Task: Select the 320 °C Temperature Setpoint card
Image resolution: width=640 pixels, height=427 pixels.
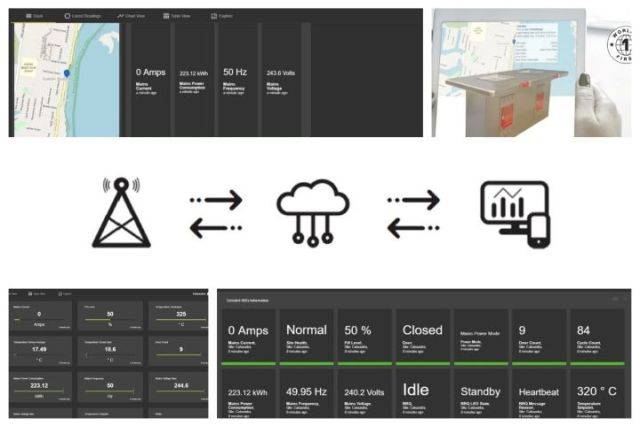Action: (x=597, y=393)
